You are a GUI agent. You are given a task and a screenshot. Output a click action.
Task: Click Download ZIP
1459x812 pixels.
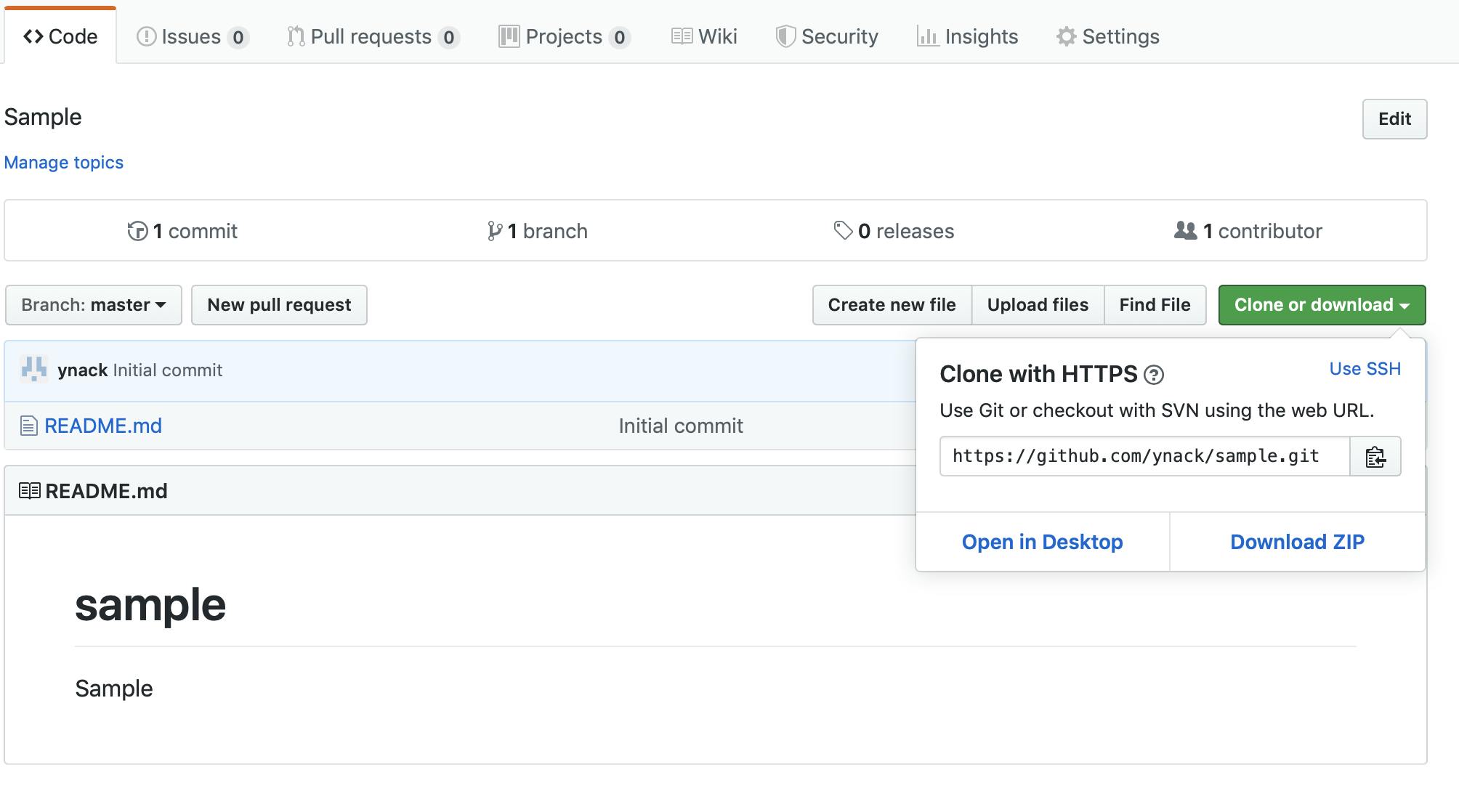coord(1297,542)
